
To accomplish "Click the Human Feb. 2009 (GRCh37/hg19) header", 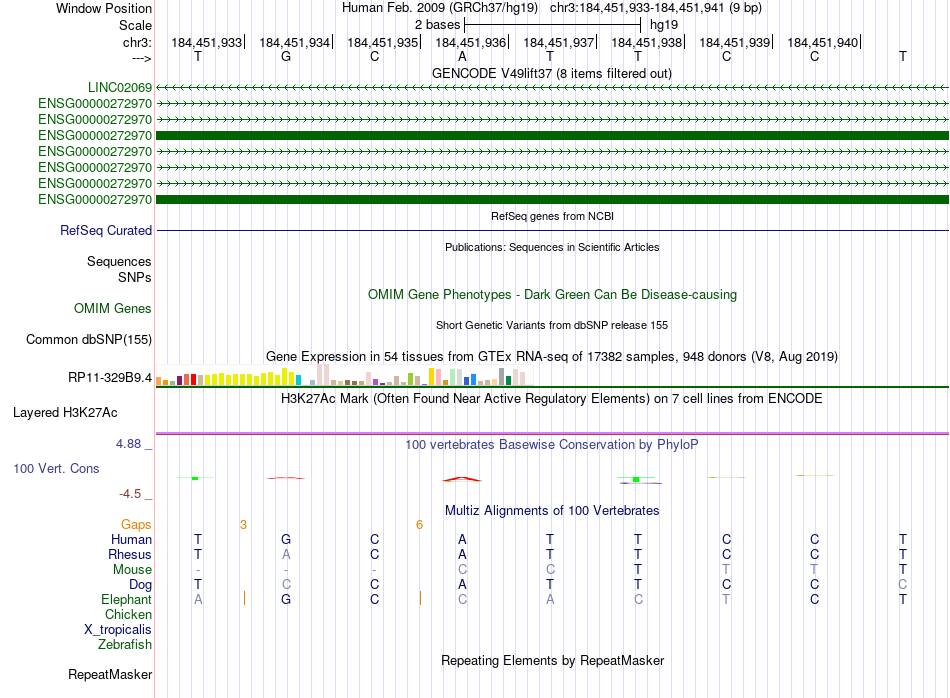I will click(x=440, y=8).
